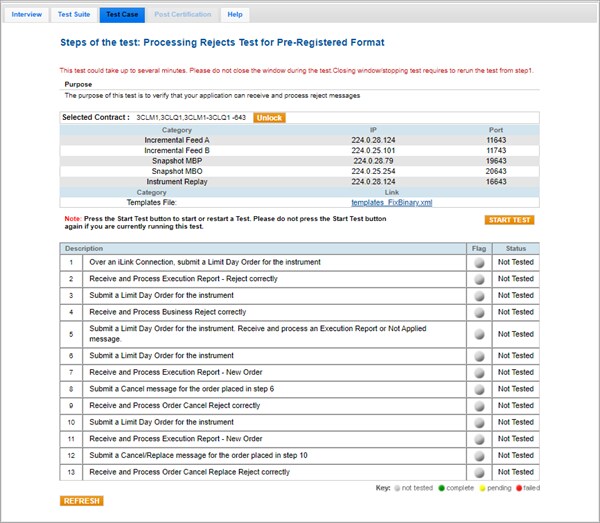Click the REFRESH button
Image resolution: width=600 pixels, height=523 pixels.
click(x=81, y=500)
